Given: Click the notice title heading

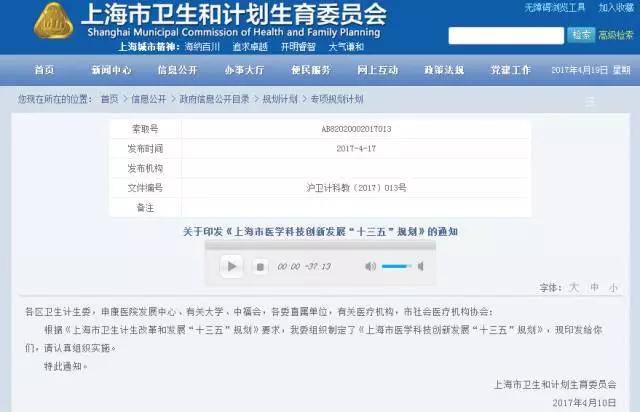Looking at the screenshot, I should tap(320, 232).
